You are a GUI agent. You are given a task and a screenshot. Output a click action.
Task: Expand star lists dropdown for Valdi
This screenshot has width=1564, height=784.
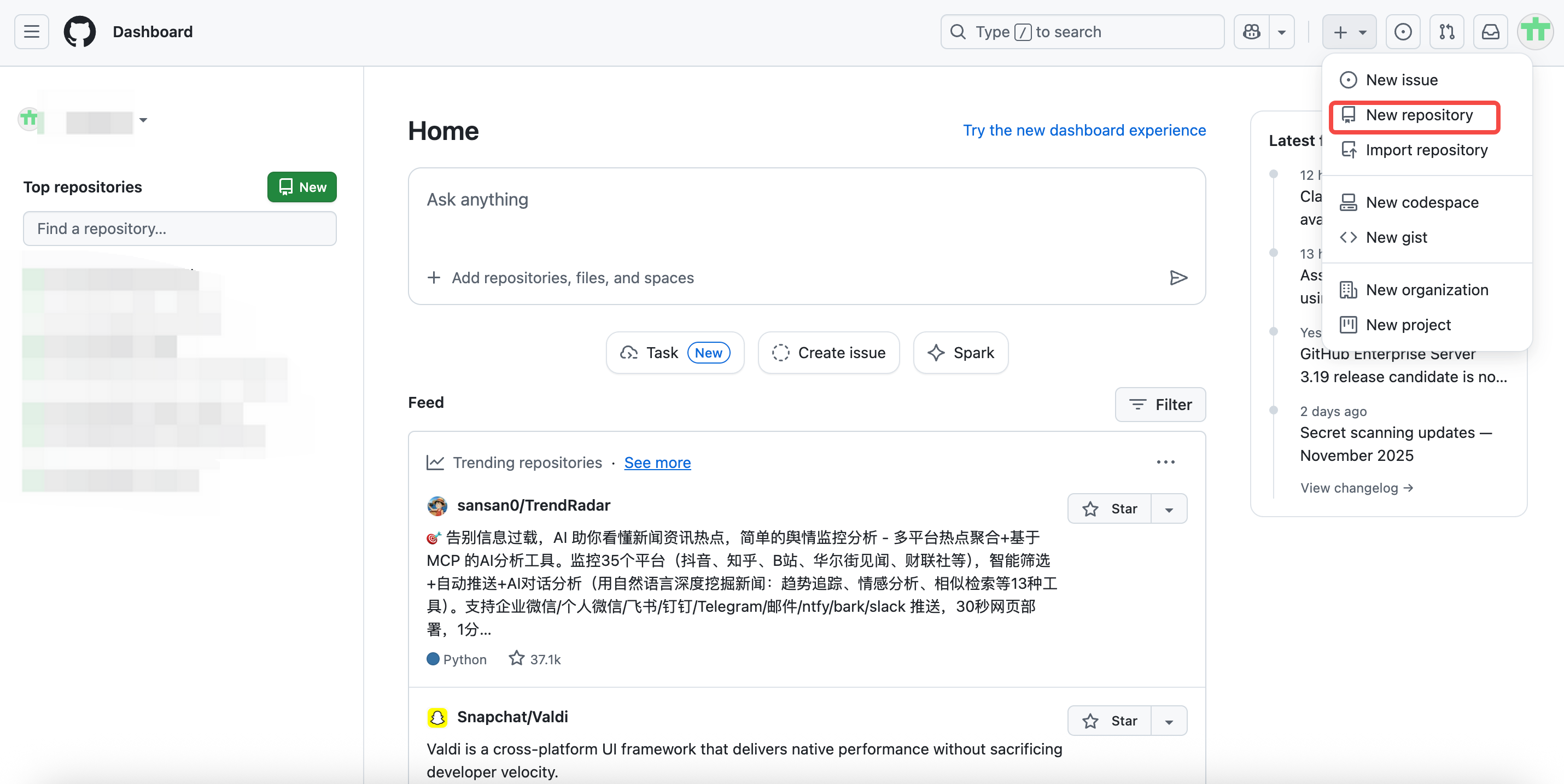click(1169, 721)
